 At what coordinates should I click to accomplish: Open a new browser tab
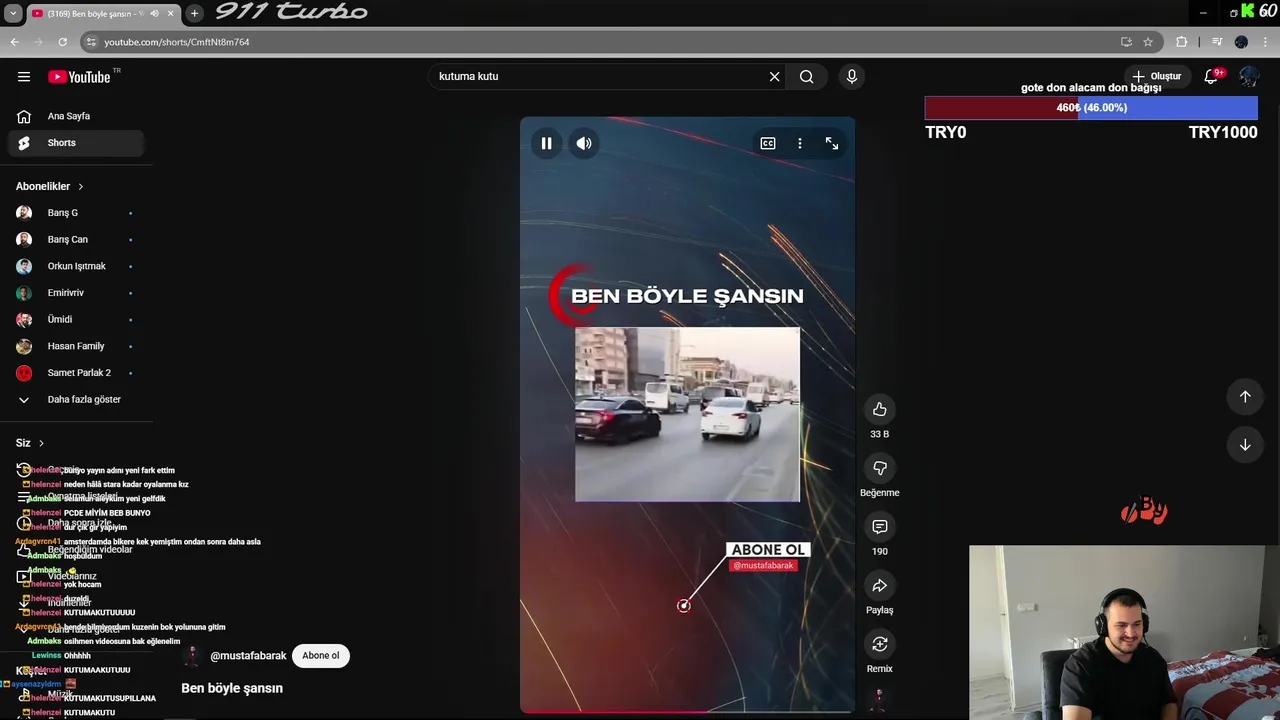click(x=194, y=13)
